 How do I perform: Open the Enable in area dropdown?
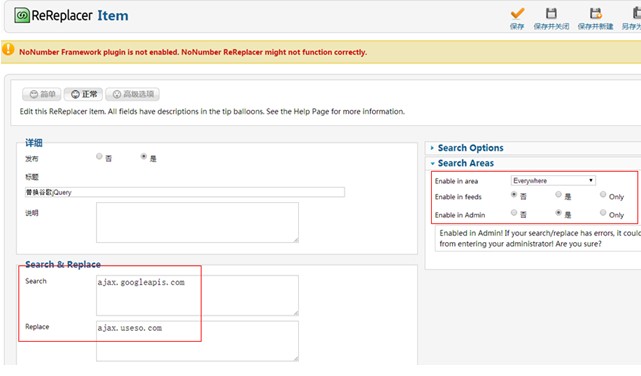[553, 181]
